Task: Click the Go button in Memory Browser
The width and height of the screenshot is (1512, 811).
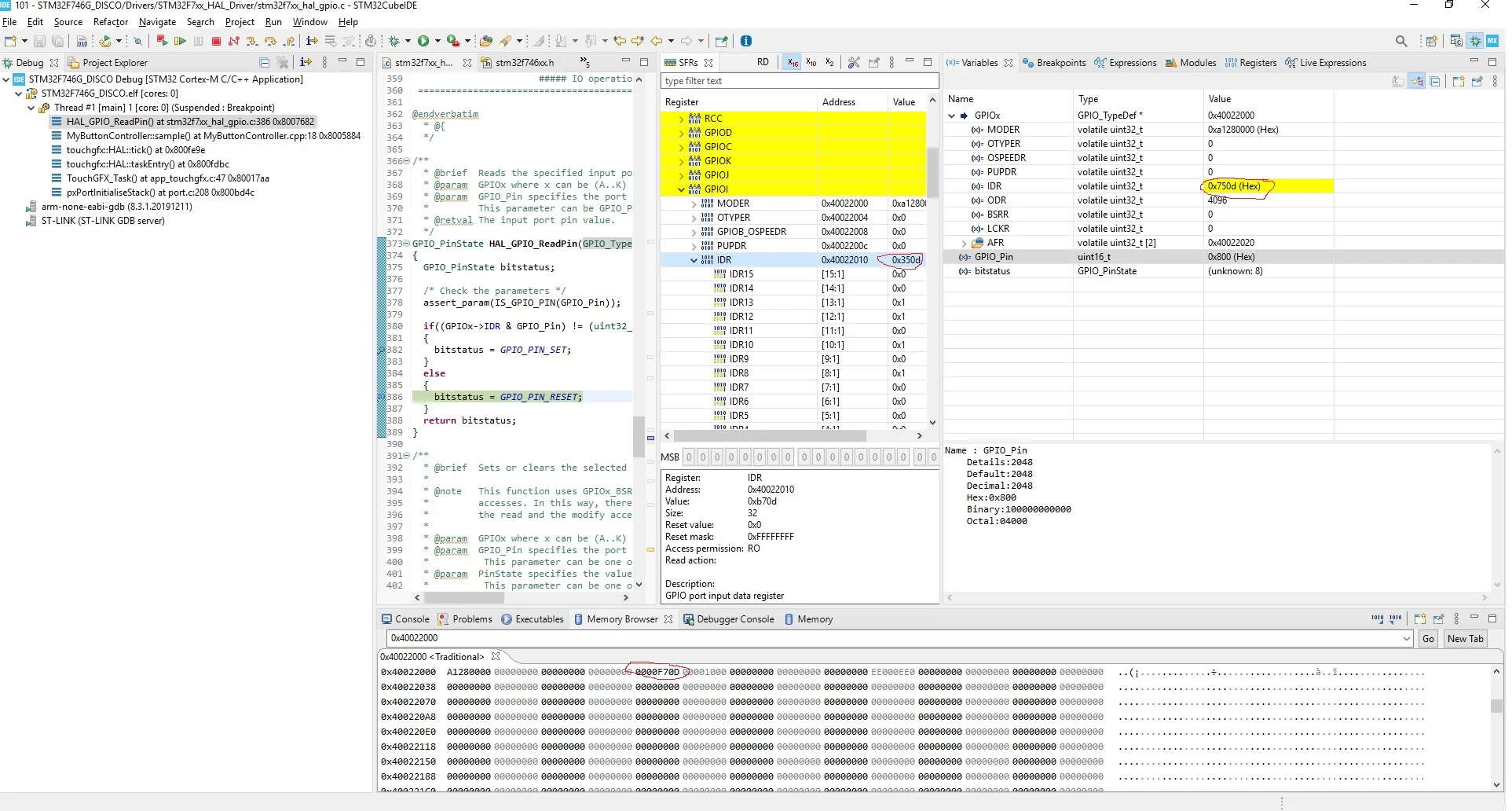Action: coord(1428,639)
